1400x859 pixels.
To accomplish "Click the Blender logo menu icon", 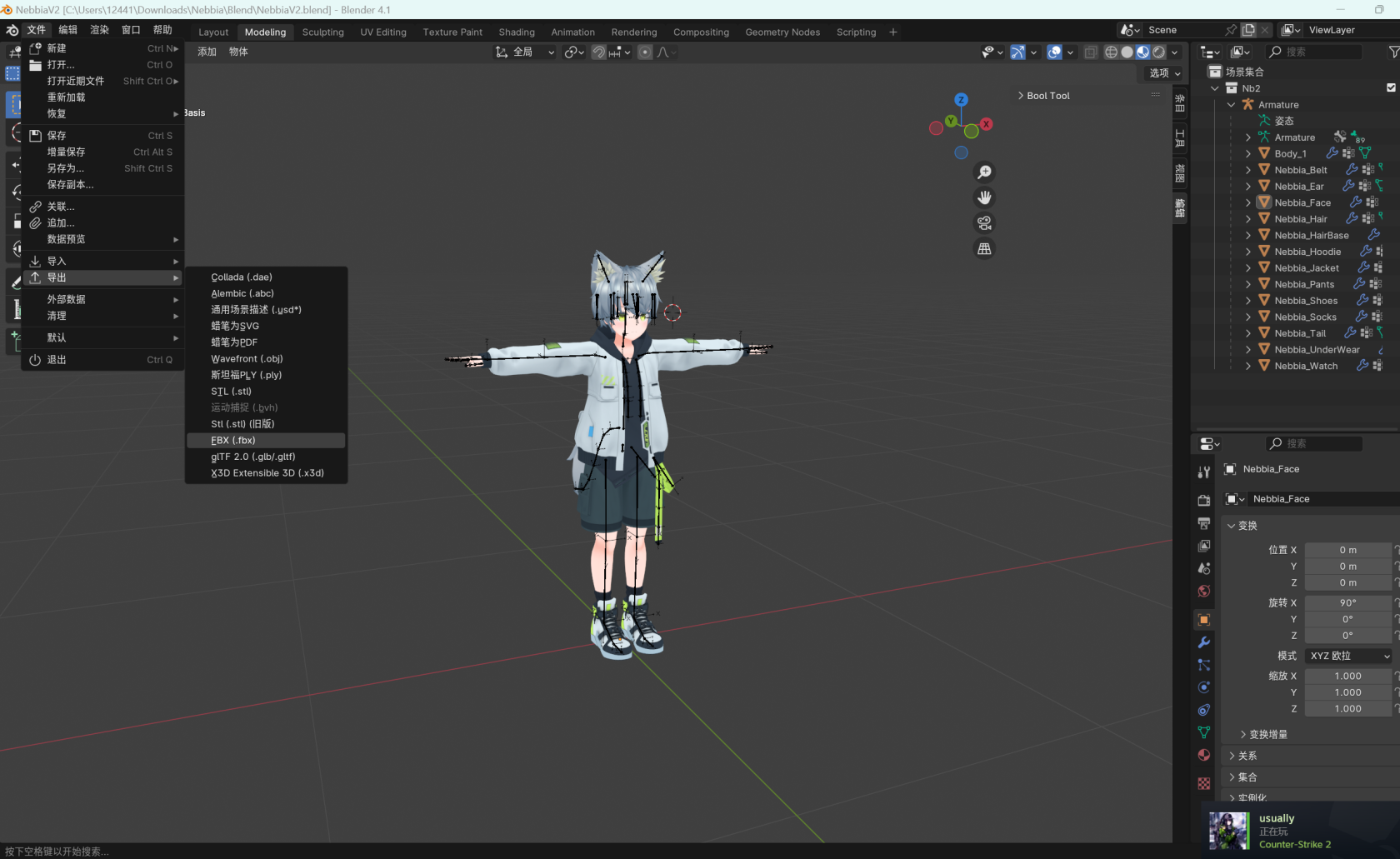I will (x=12, y=30).
